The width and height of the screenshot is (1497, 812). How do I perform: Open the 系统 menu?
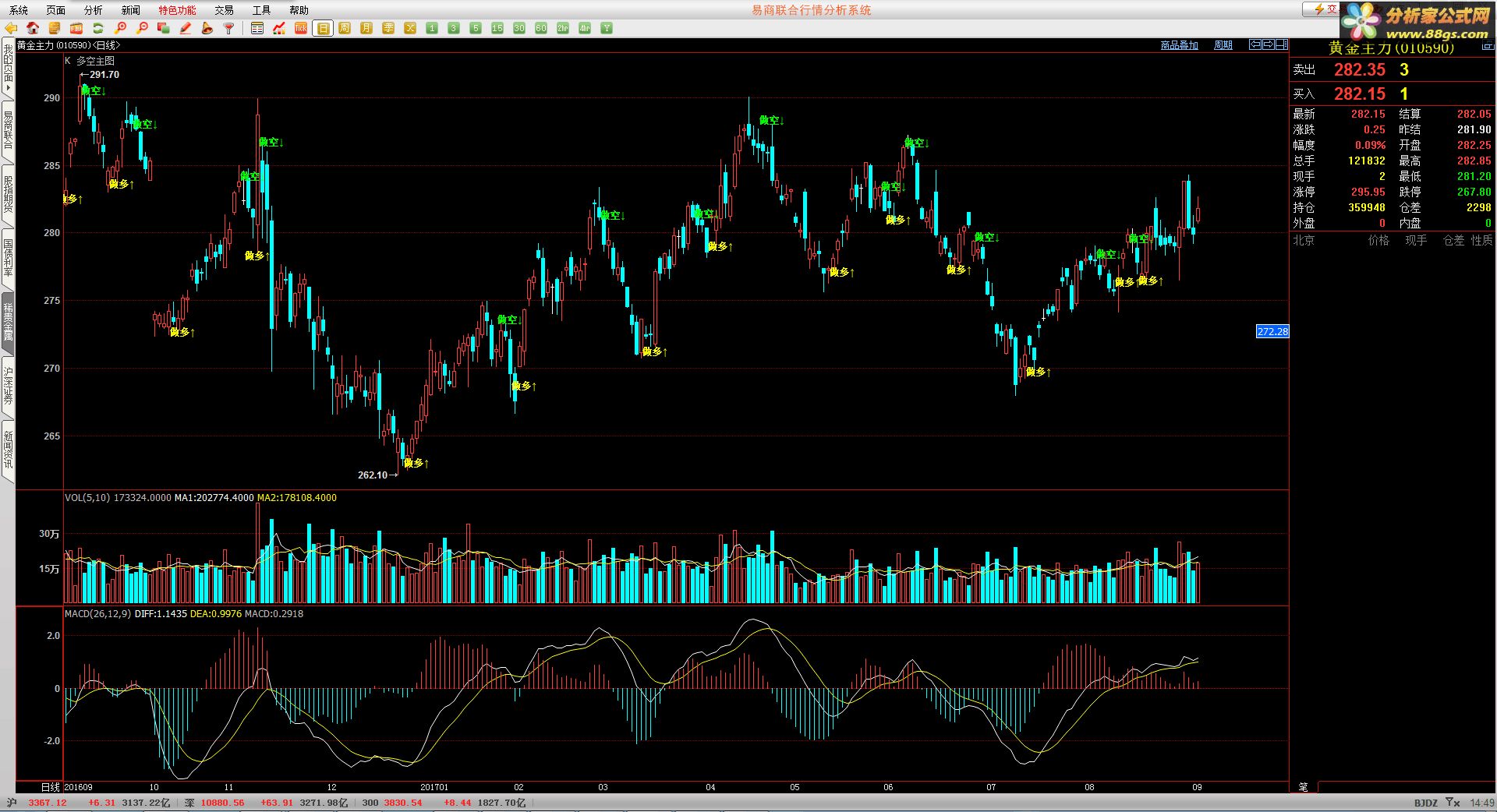(19, 10)
